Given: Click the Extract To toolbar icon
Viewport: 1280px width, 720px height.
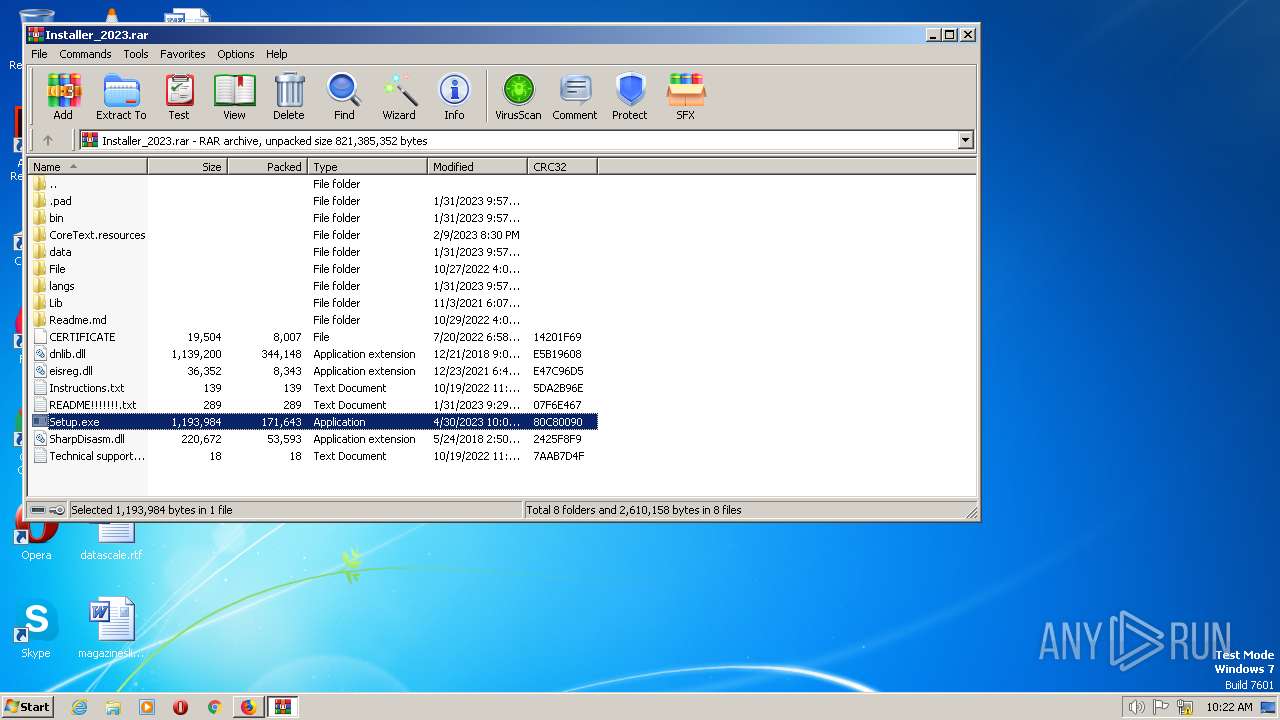Looking at the screenshot, I should (x=121, y=97).
